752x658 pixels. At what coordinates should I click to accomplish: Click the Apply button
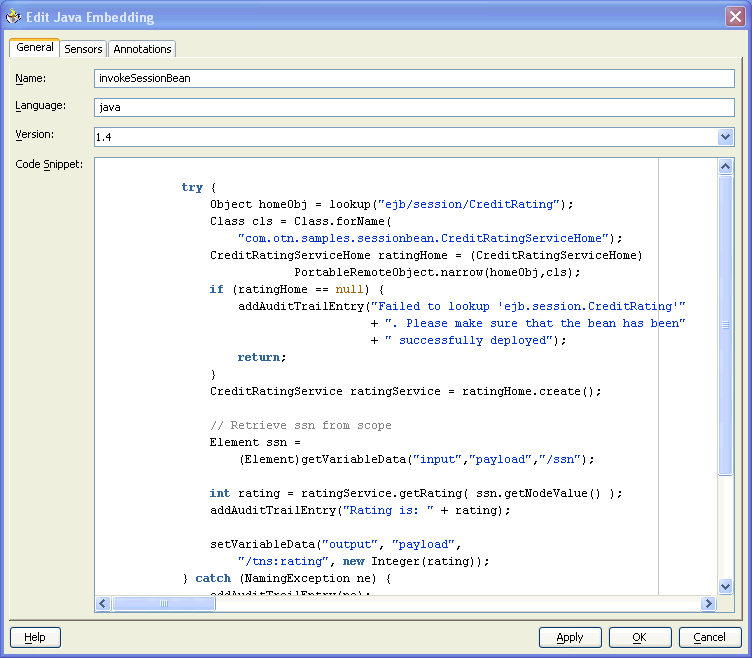[570, 637]
